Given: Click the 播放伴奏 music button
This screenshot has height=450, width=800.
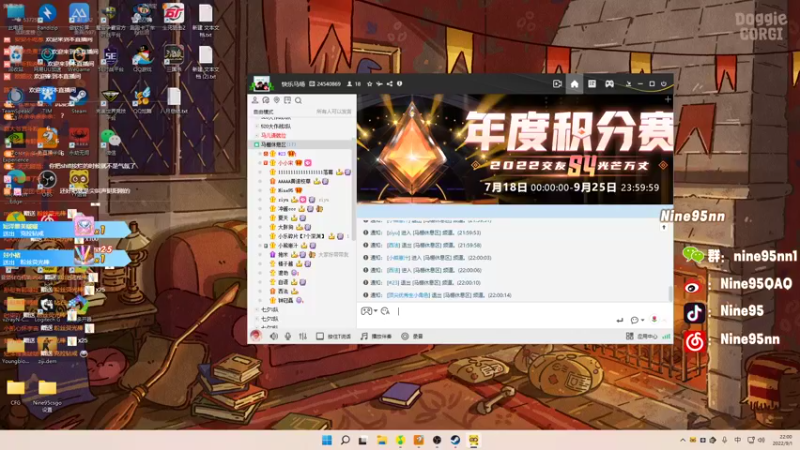Looking at the screenshot, I should tap(376, 336).
